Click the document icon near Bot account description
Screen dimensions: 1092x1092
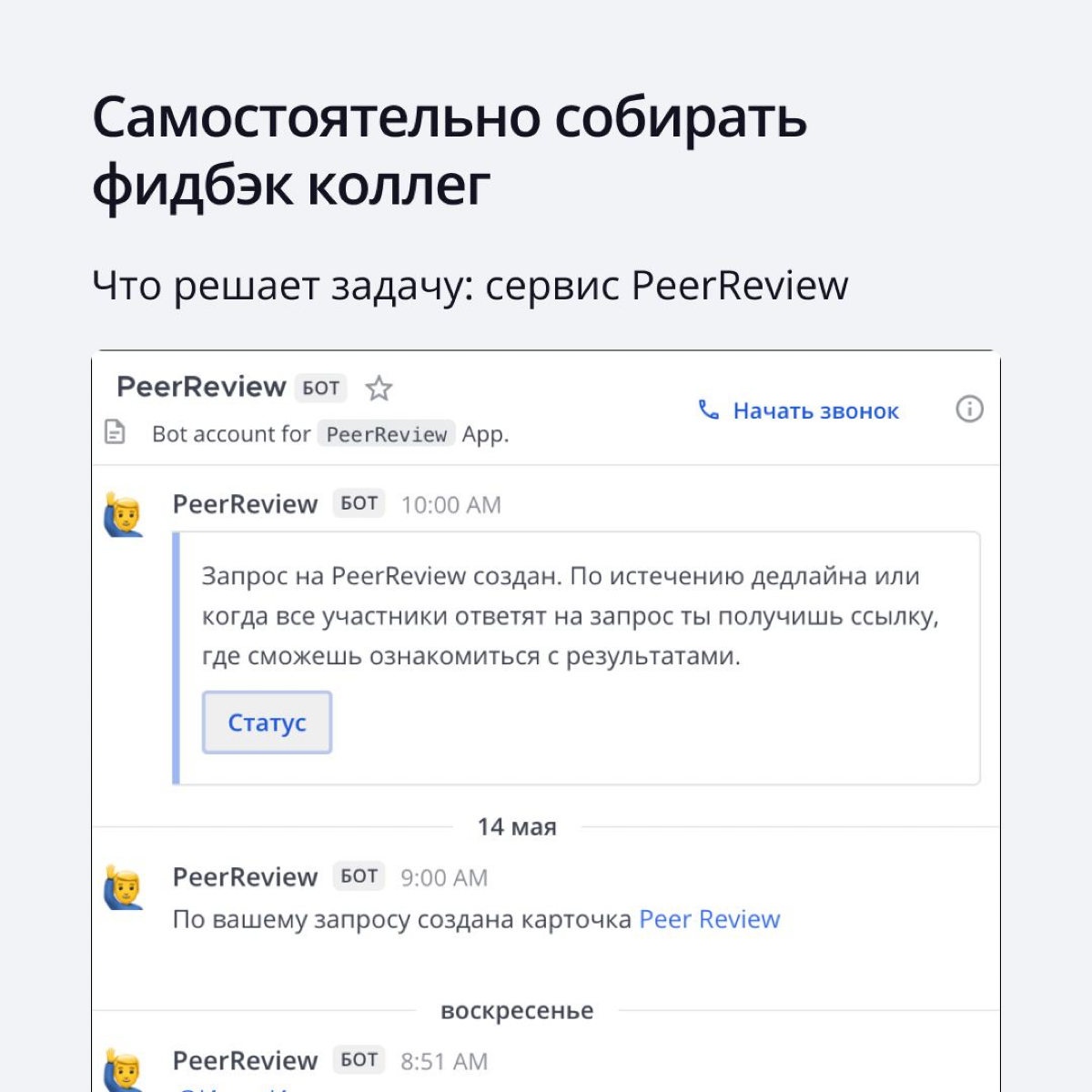[x=116, y=432]
